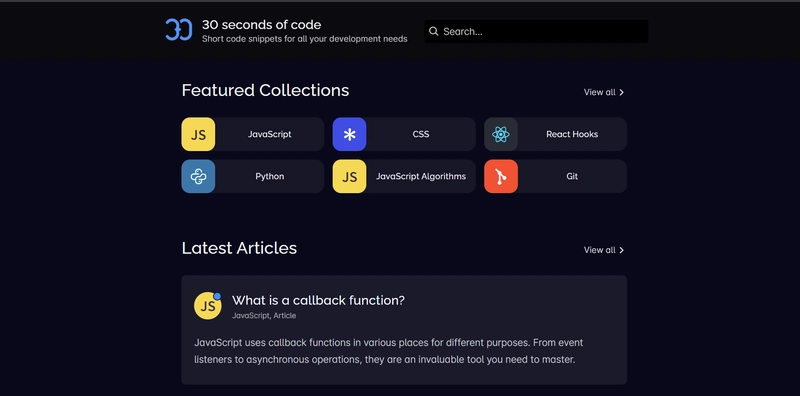
Task: Focus the Search input field
Action: [536, 32]
